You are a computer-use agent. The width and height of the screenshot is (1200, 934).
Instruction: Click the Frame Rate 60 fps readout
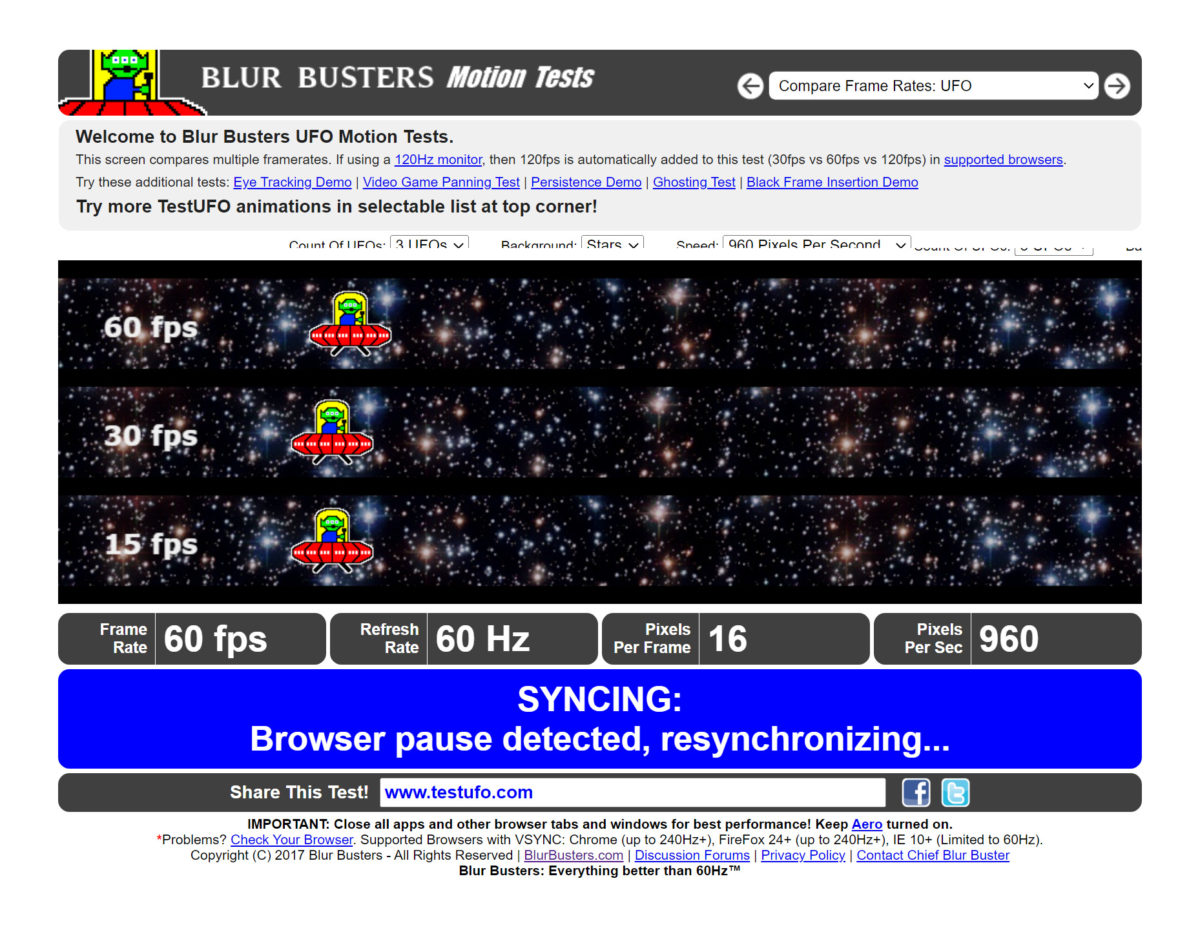[x=192, y=639]
